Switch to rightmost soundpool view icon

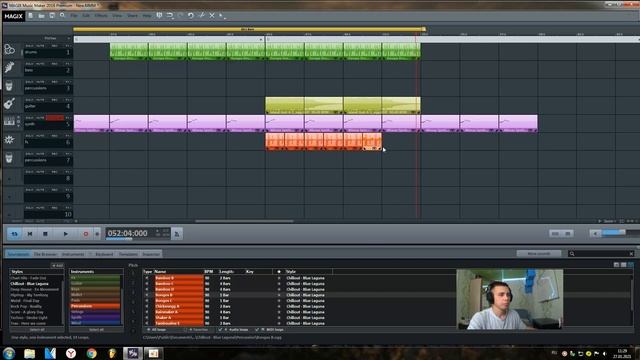click(631, 265)
